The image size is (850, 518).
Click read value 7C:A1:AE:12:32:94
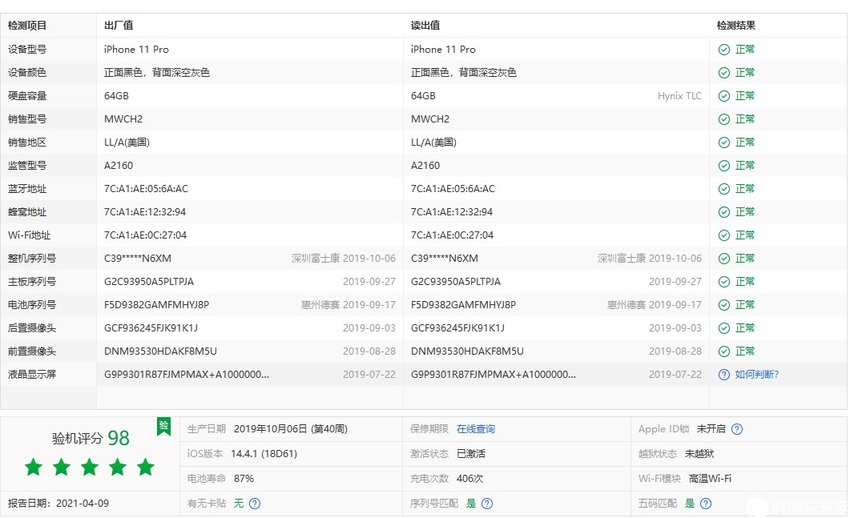[452, 212]
